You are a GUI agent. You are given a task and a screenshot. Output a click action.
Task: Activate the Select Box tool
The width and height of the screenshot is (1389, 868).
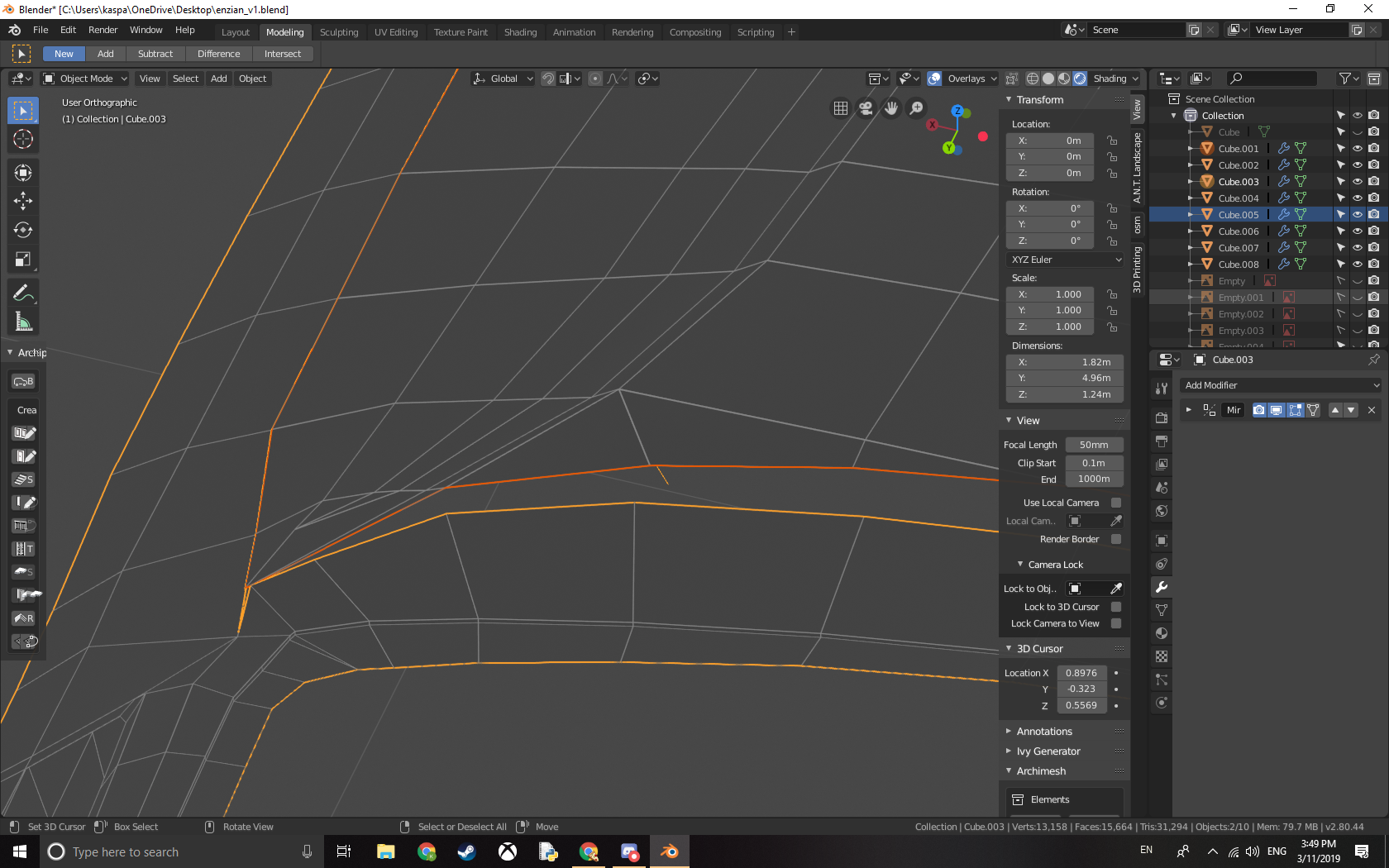pos(23,111)
